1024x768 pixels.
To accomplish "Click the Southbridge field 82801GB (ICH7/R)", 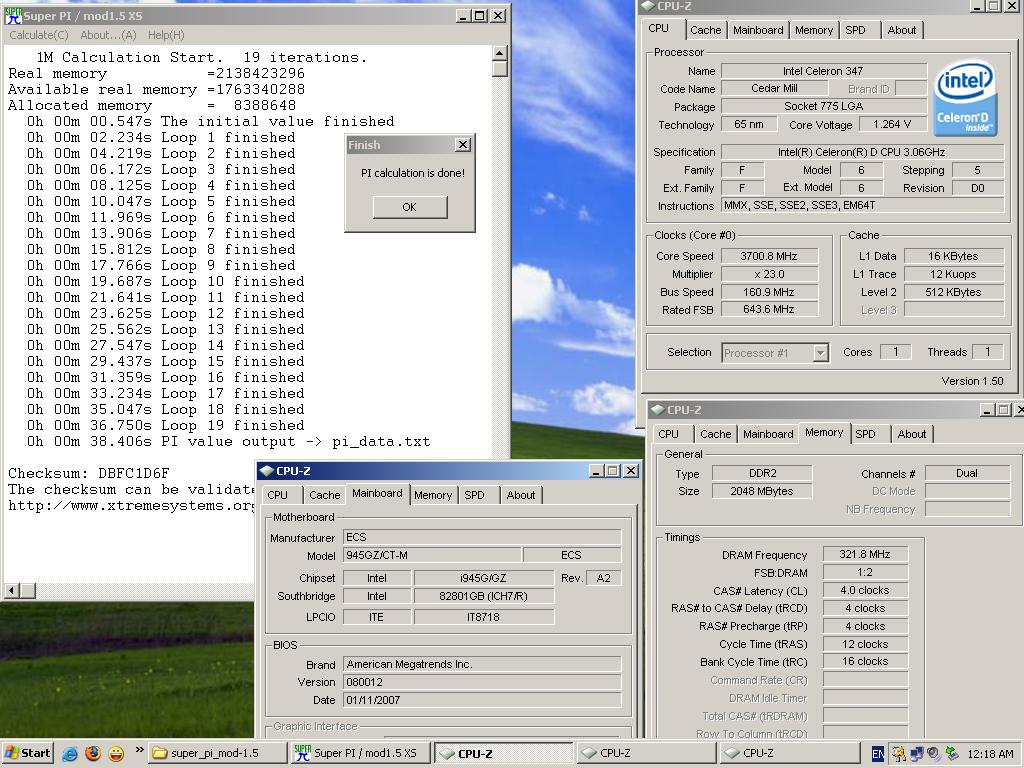I will [x=484, y=596].
